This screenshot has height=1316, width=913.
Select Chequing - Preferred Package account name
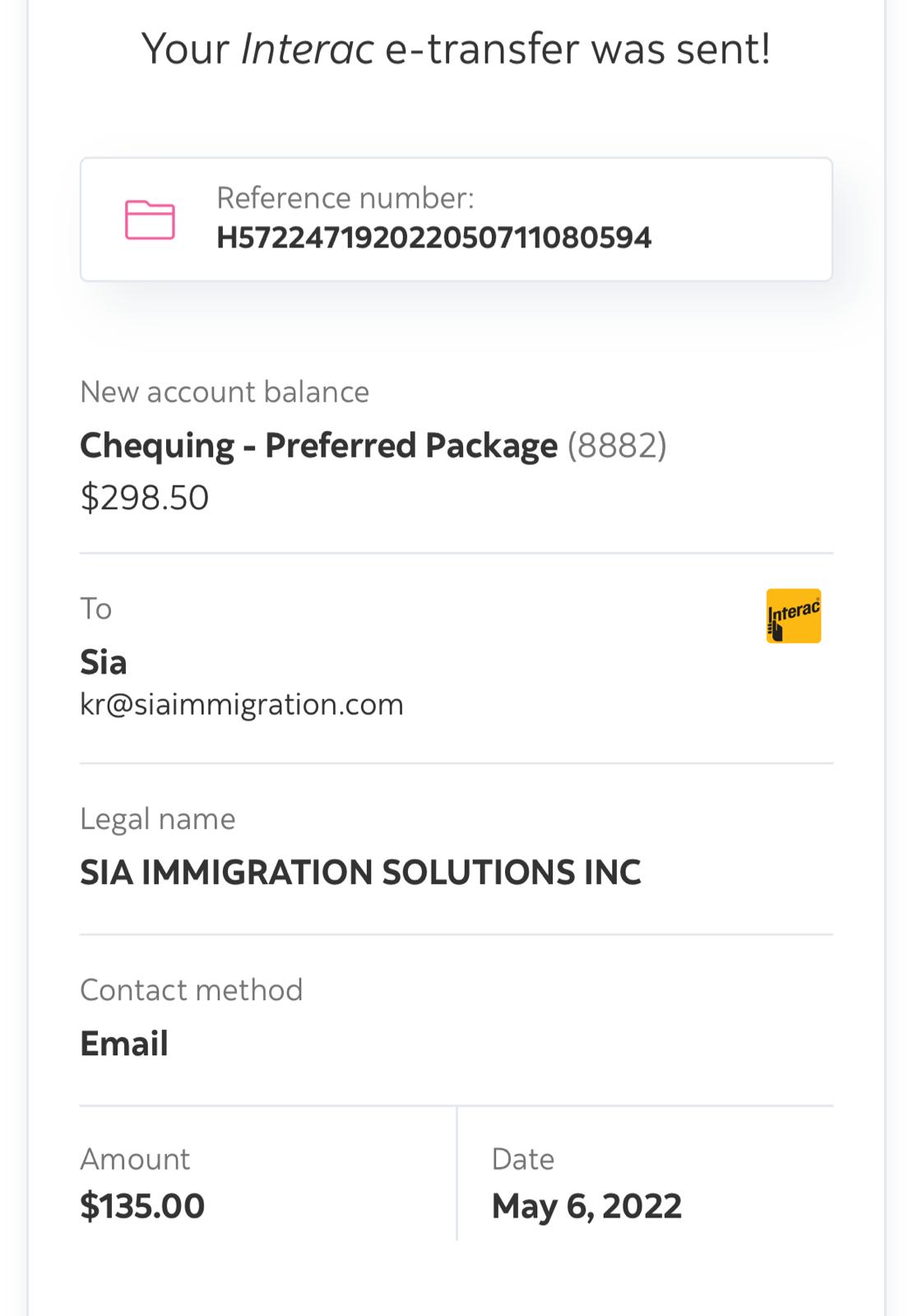318,446
